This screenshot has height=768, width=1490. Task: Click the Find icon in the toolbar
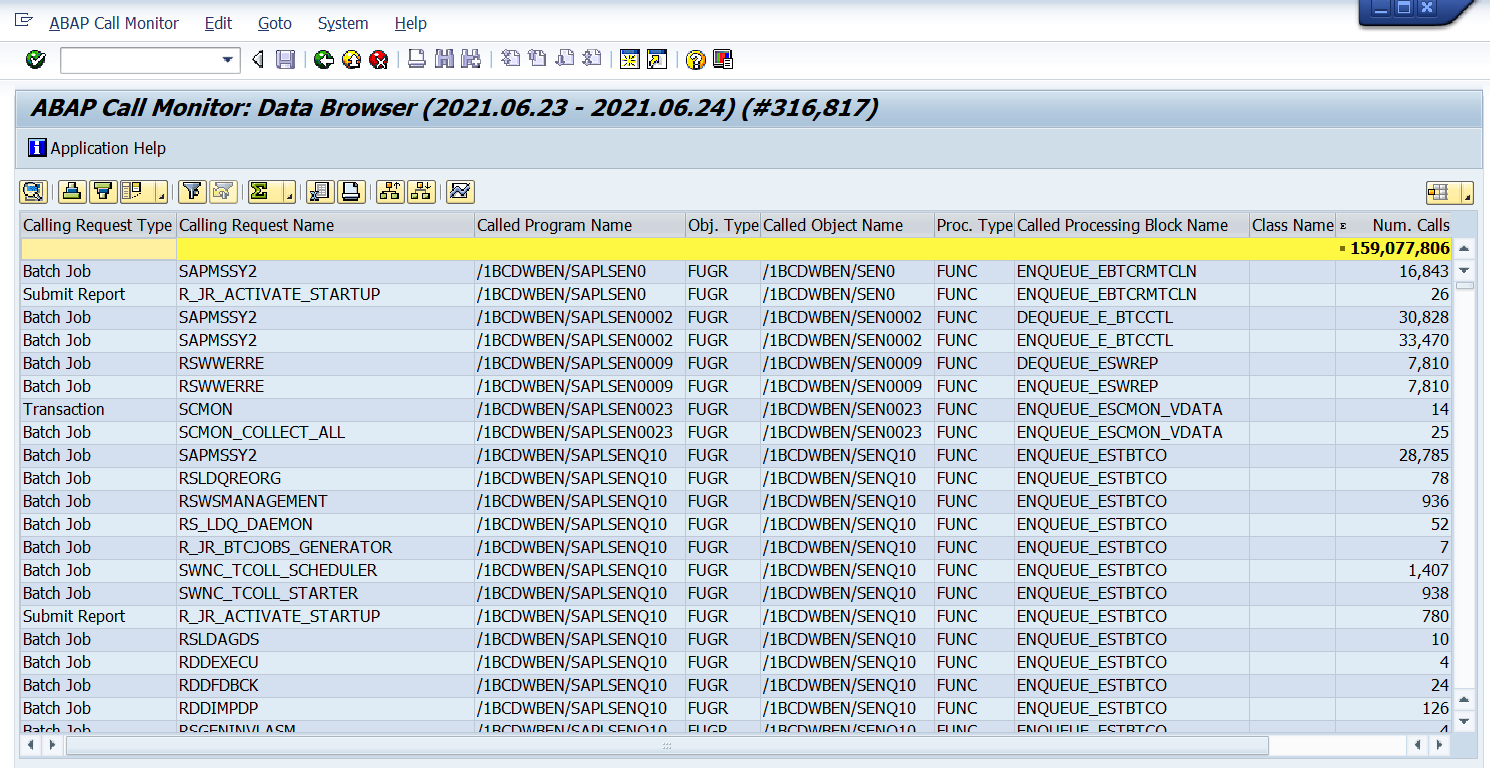click(443, 60)
